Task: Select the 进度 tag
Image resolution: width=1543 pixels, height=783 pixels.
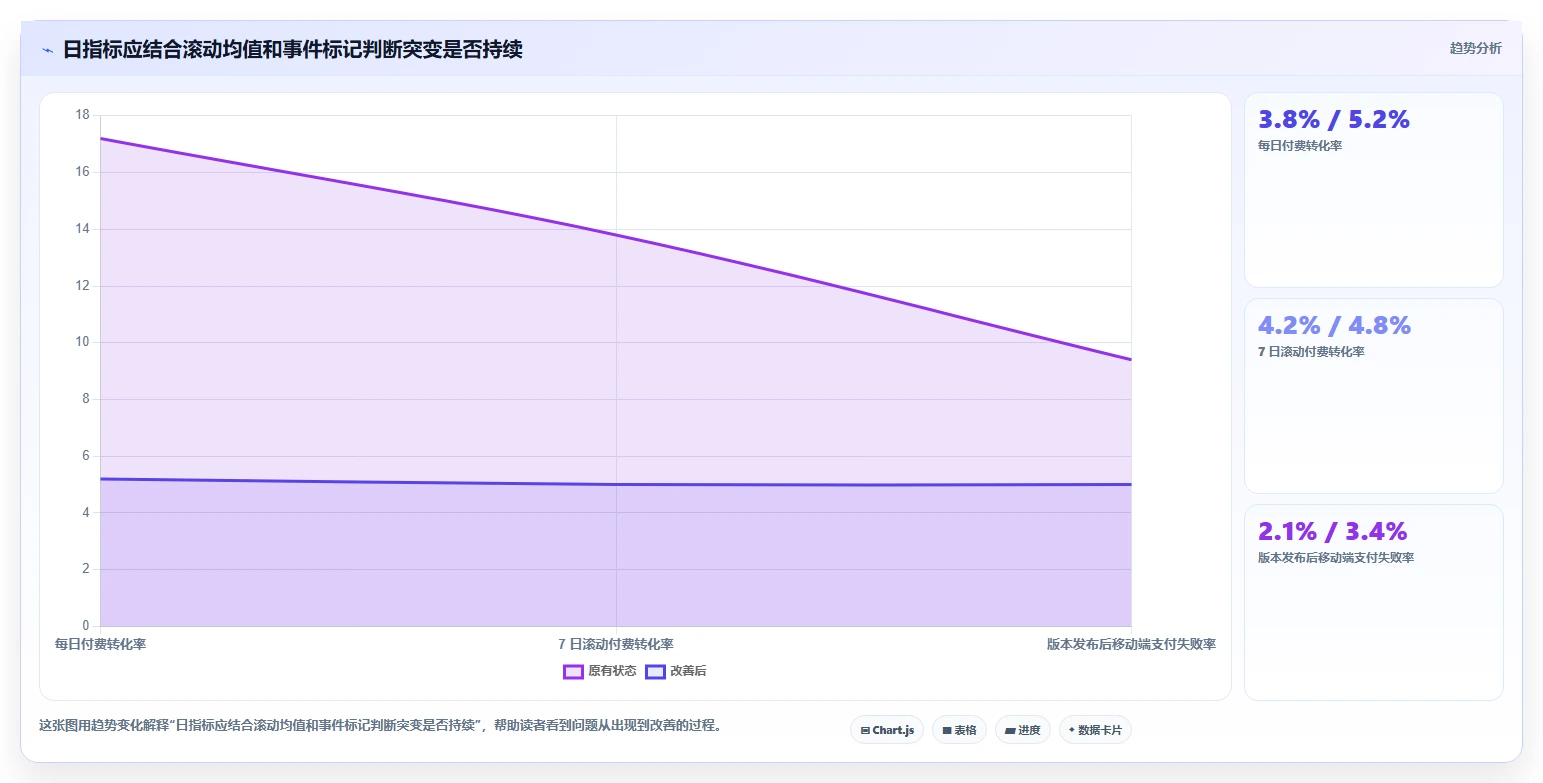Action: coord(1022,730)
